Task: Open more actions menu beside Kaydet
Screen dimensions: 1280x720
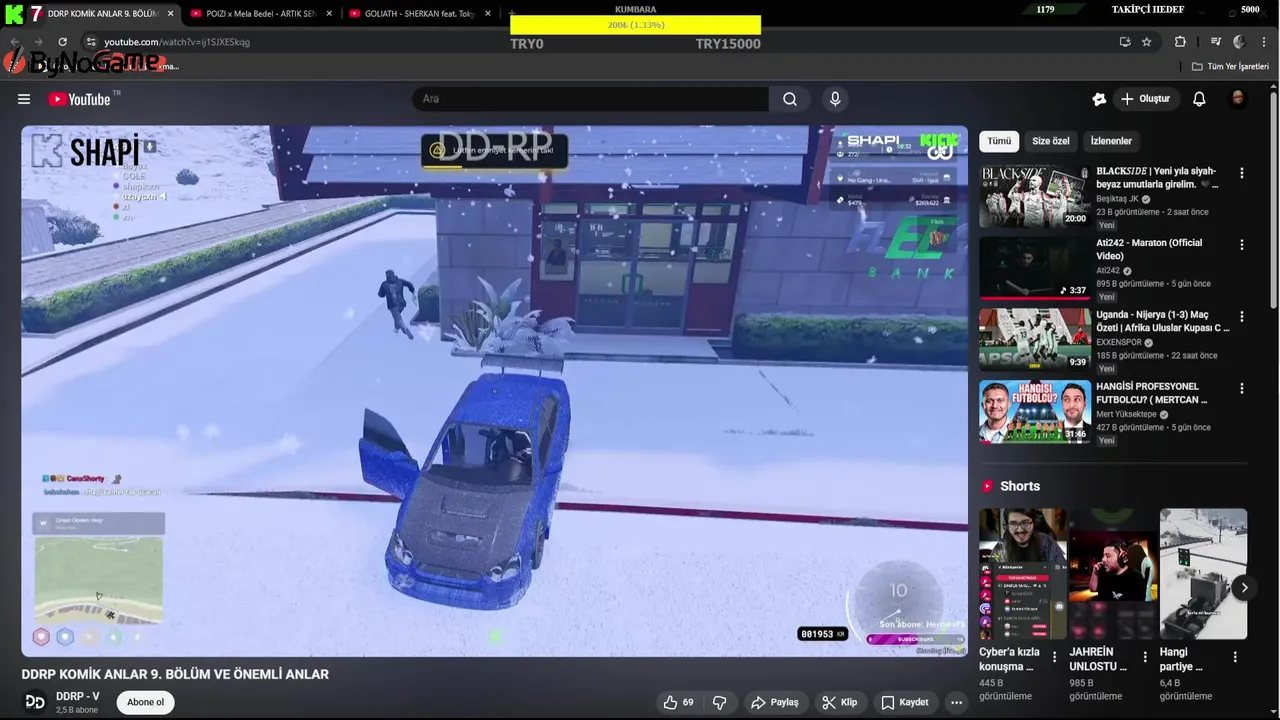Action: point(956,702)
